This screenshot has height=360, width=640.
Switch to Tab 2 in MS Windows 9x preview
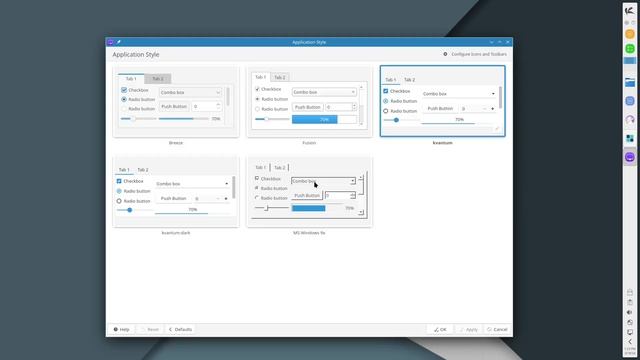point(280,167)
